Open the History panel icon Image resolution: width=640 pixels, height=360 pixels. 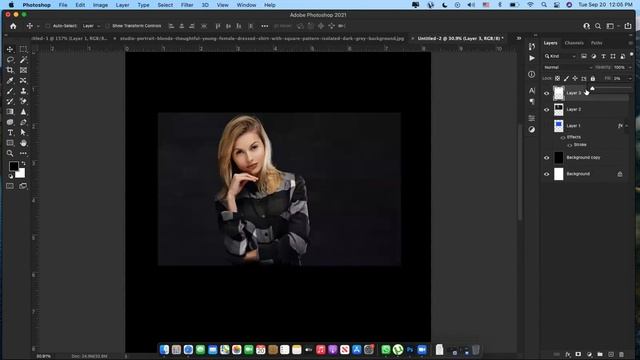(x=531, y=47)
